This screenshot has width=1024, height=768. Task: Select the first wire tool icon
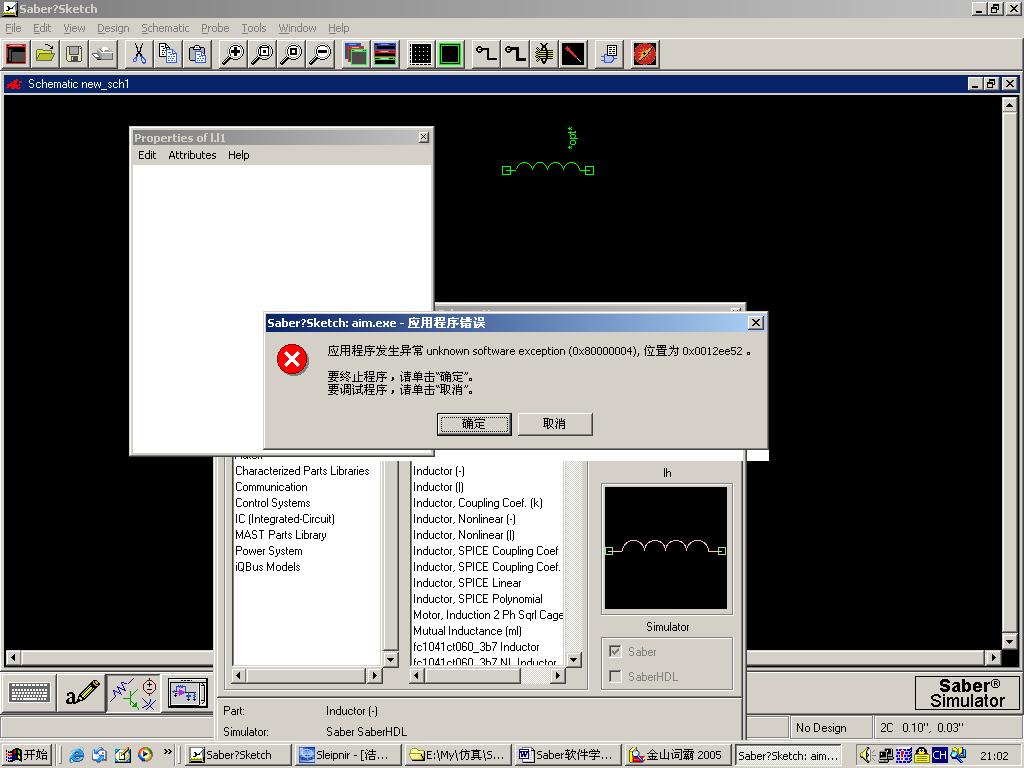point(485,54)
